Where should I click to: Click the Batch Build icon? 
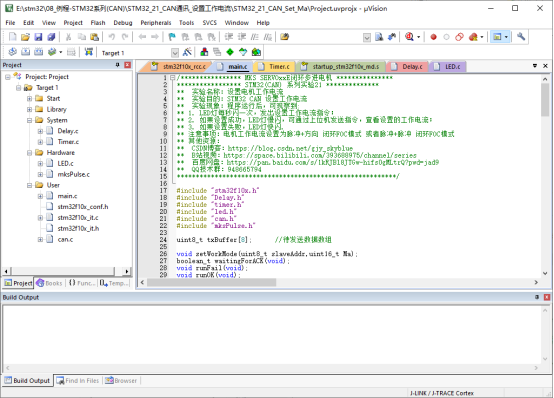[x=52, y=52]
